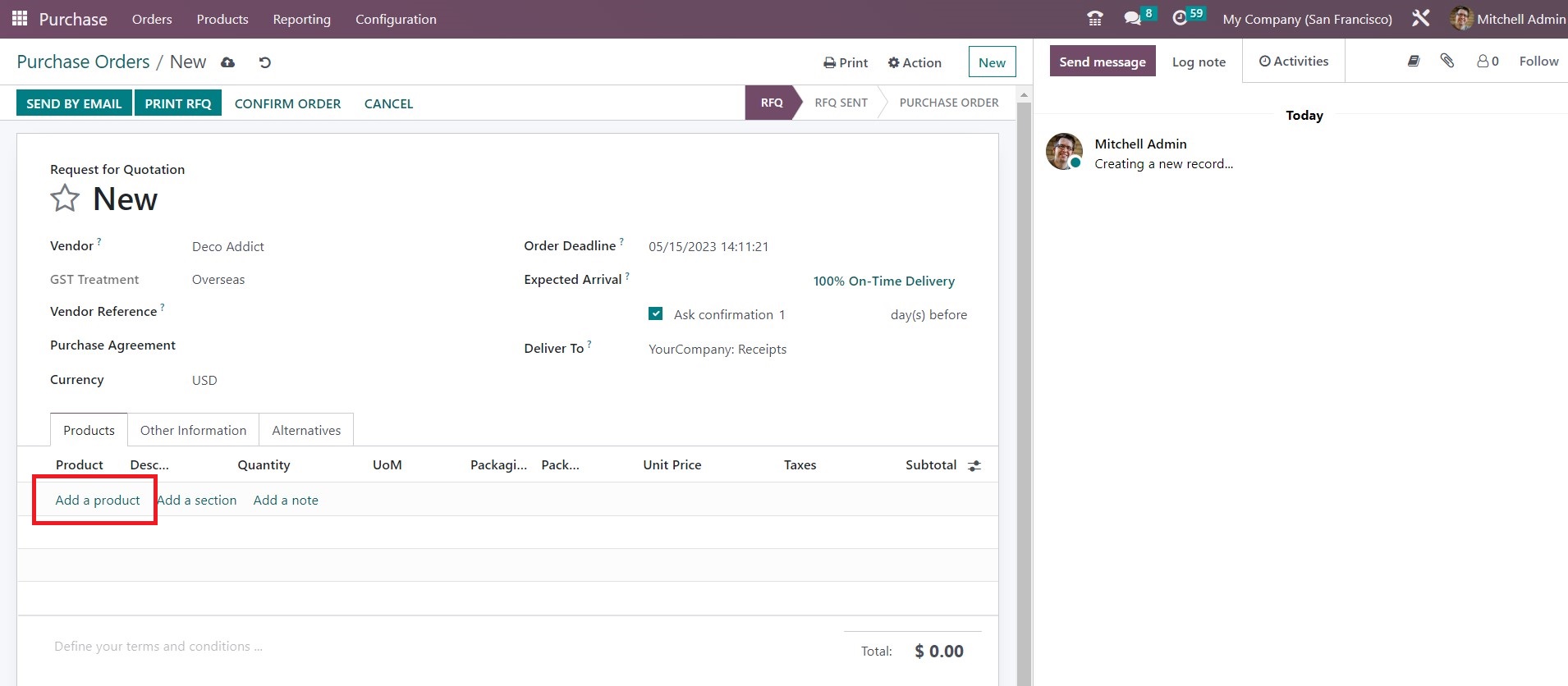The image size is (1568, 686).
Task: Open the activities clock icon in navbar
Action: (x=1180, y=18)
